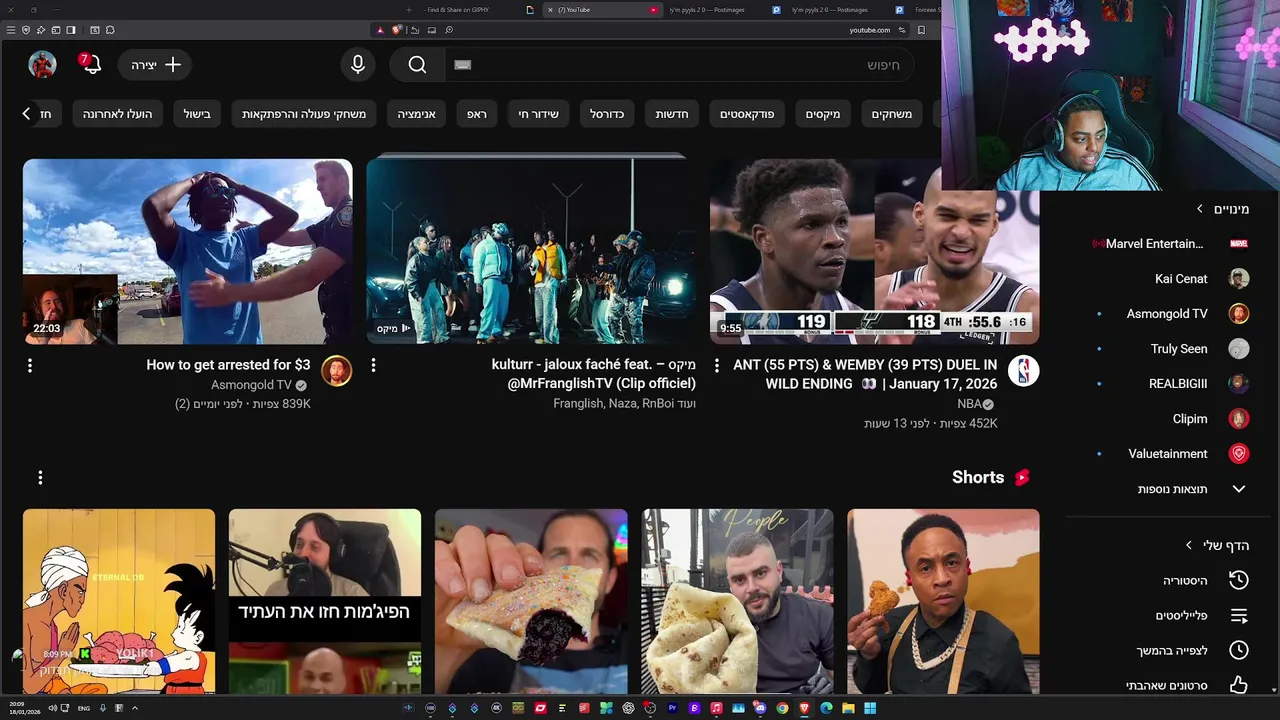Open 'How to get arrested for $3' title
Screen dimensions: 1280x720
[229, 365]
